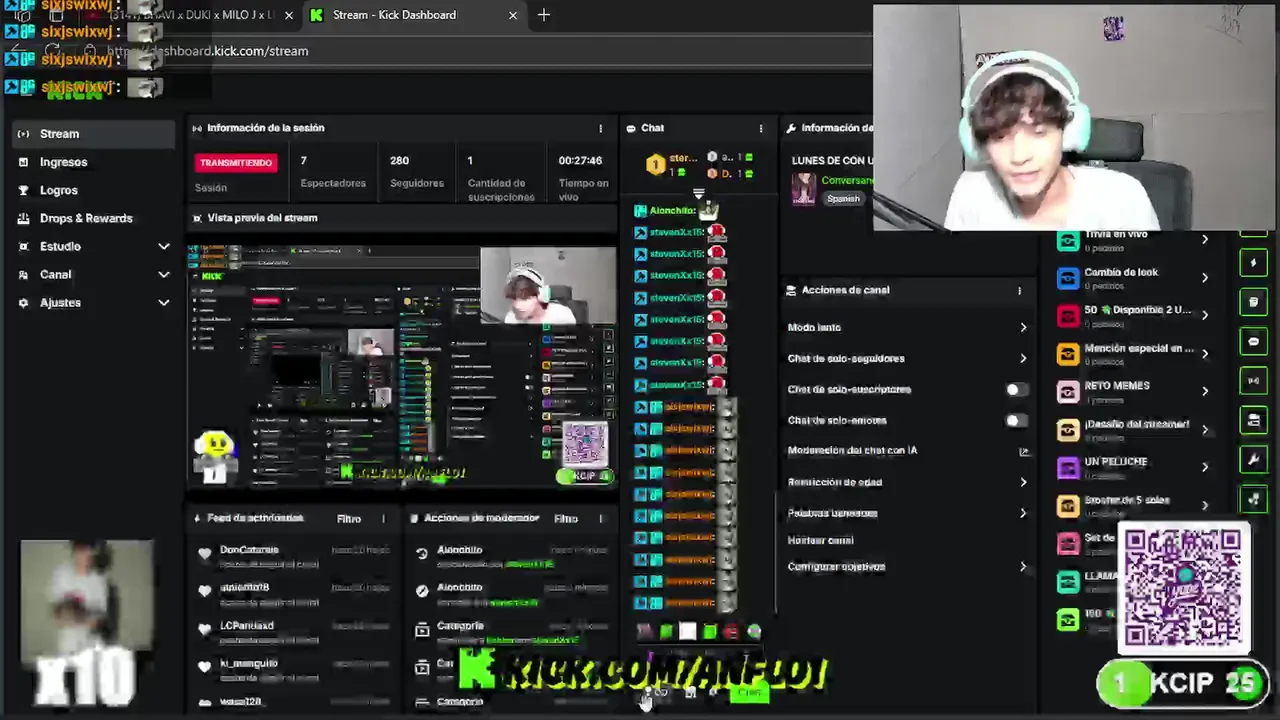
Task: Click the Espectadores count 7
Action: click(303, 160)
